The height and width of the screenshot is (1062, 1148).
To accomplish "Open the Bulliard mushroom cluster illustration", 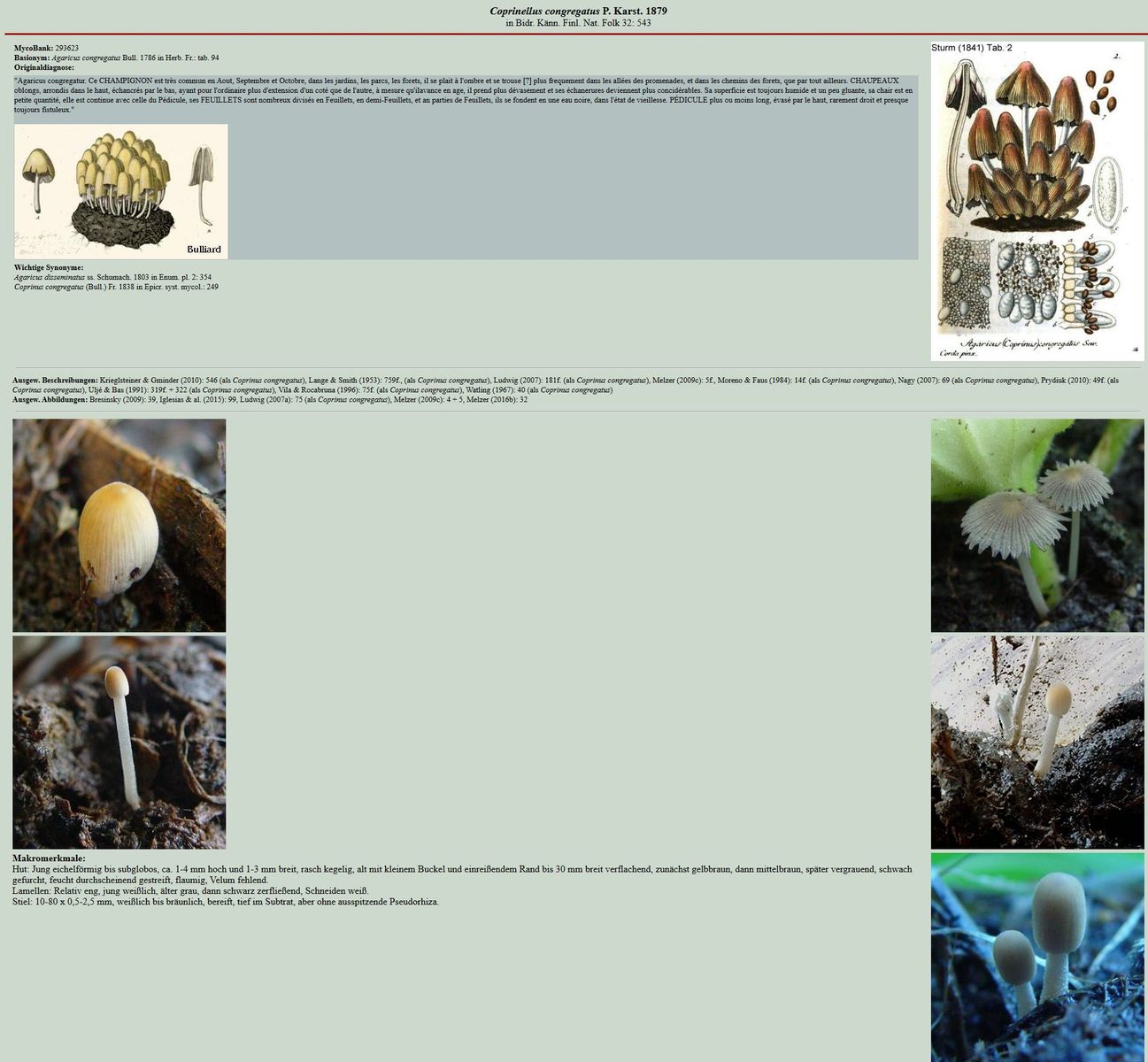I will [x=120, y=191].
